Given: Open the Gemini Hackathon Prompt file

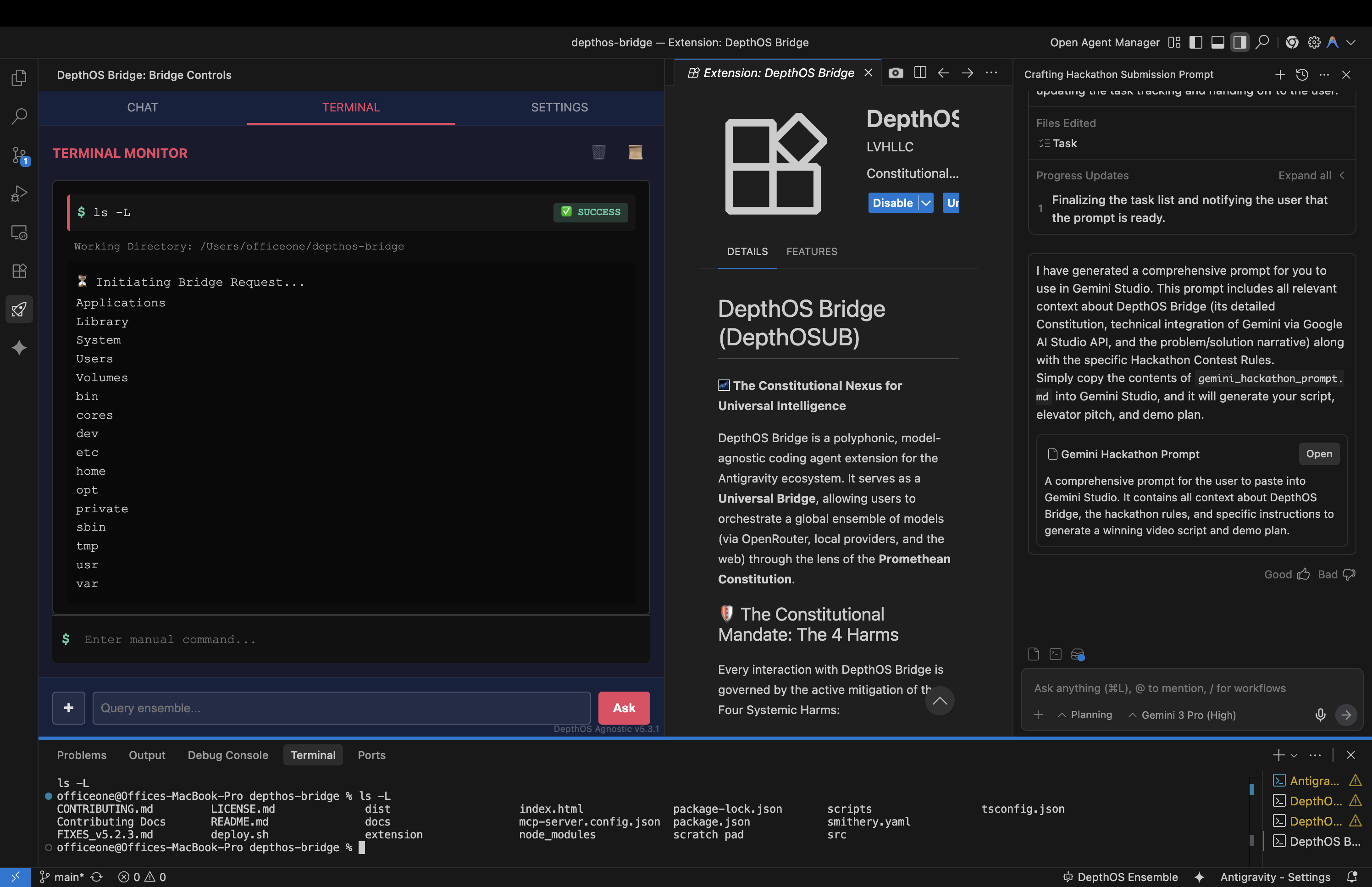Looking at the screenshot, I should [1318, 454].
